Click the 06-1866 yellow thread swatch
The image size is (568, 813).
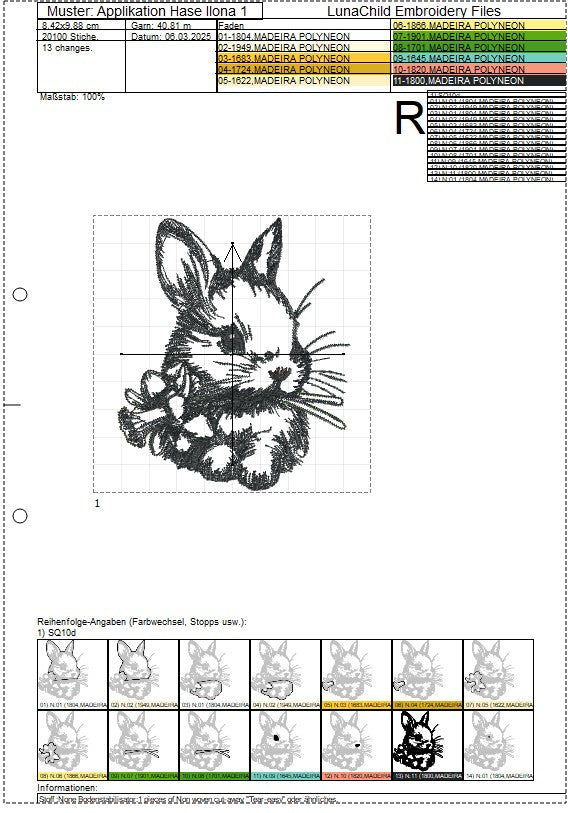[479, 25]
